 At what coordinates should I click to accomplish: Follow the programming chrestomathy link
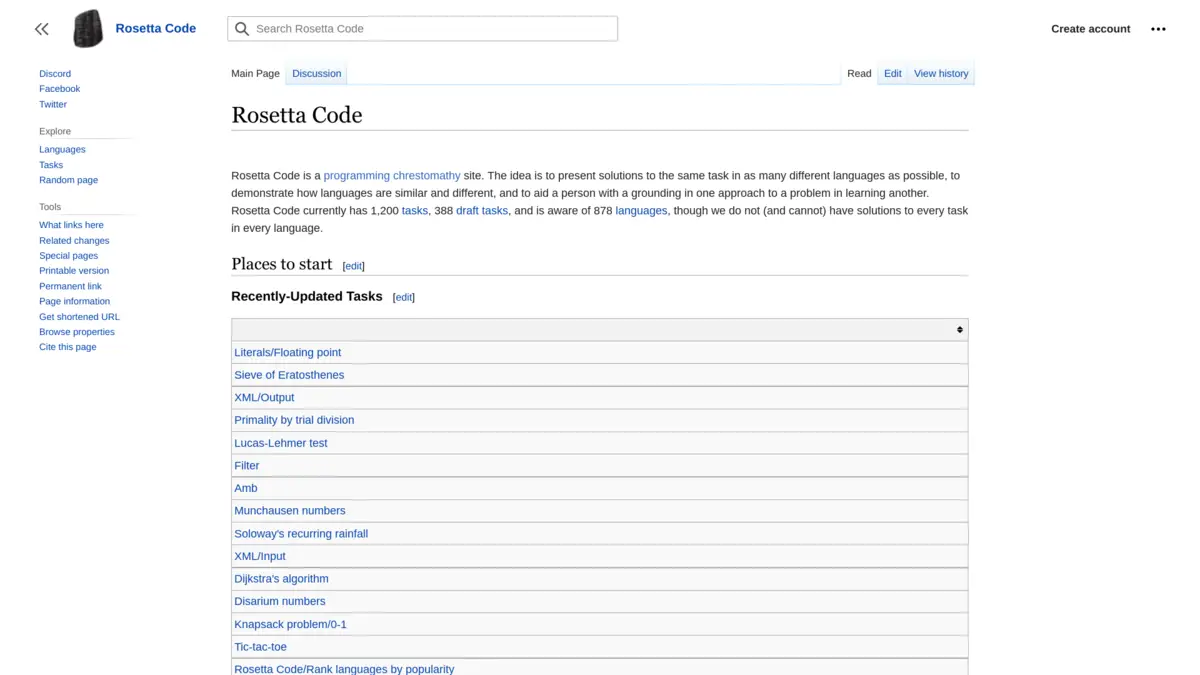click(391, 175)
